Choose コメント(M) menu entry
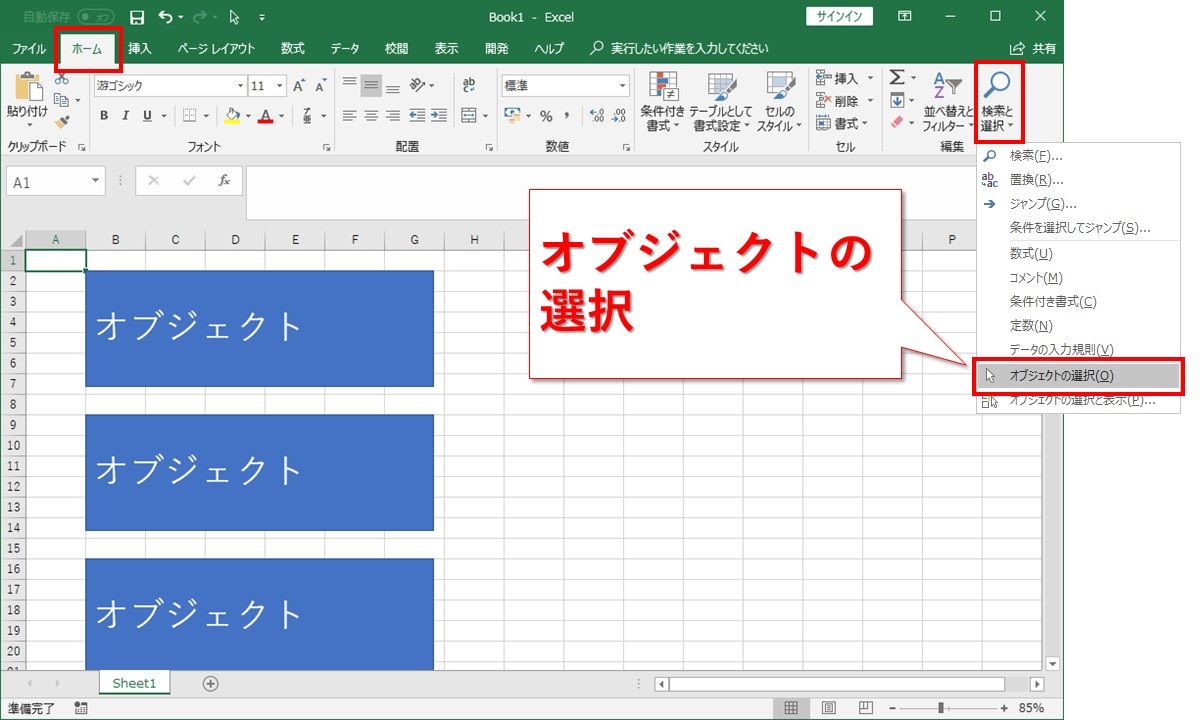 pyautogui.click(x=1079, y=277)
